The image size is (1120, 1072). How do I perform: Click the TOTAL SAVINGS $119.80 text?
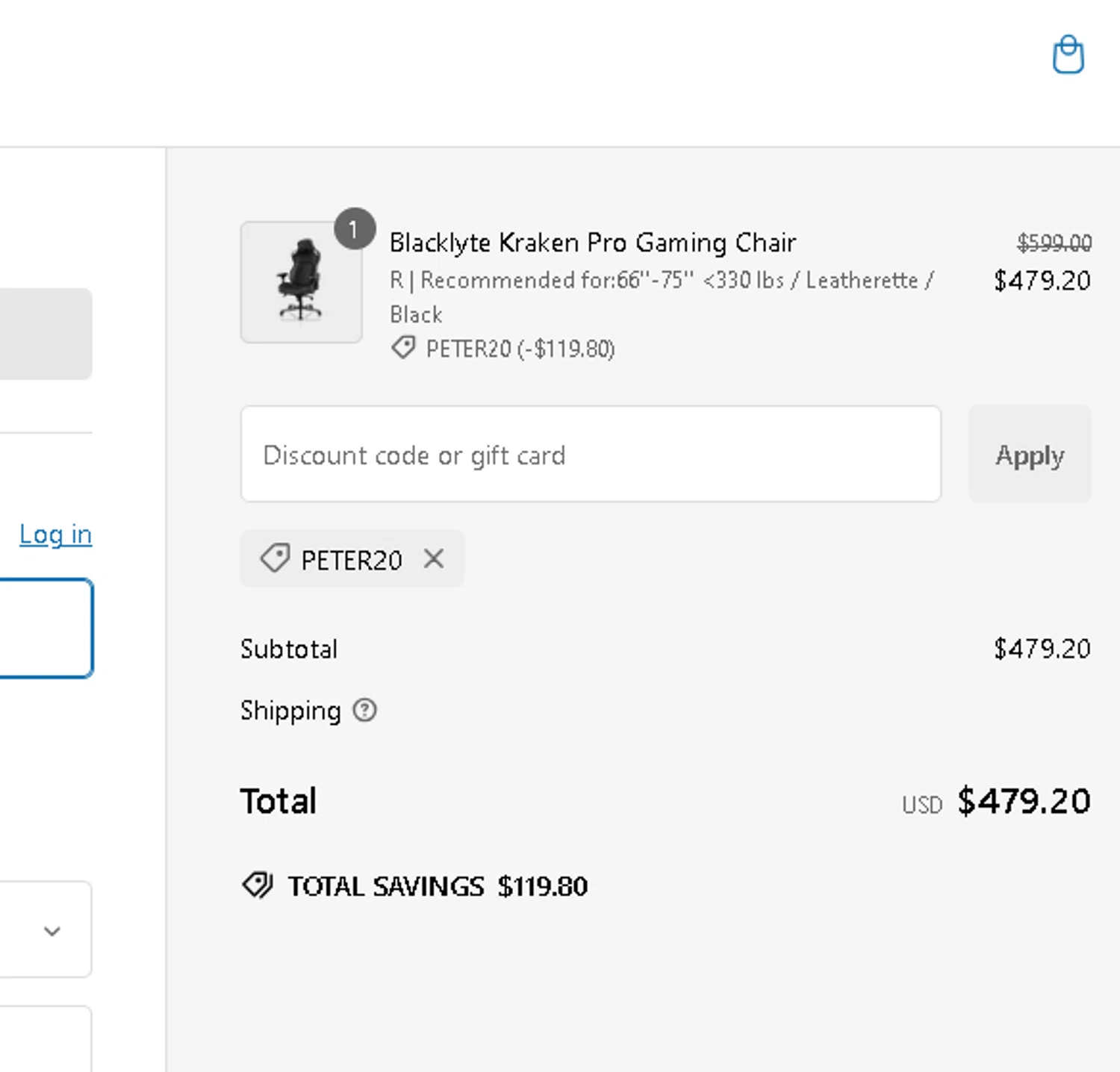438,886
